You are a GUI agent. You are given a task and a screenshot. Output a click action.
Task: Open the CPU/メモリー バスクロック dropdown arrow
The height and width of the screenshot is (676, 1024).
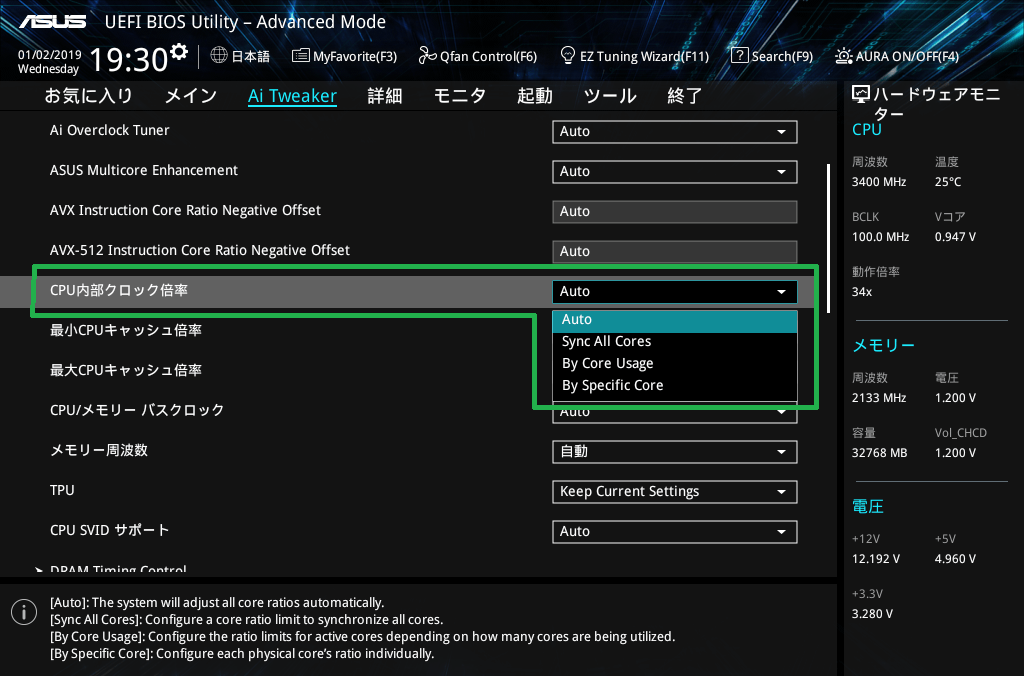781,413
